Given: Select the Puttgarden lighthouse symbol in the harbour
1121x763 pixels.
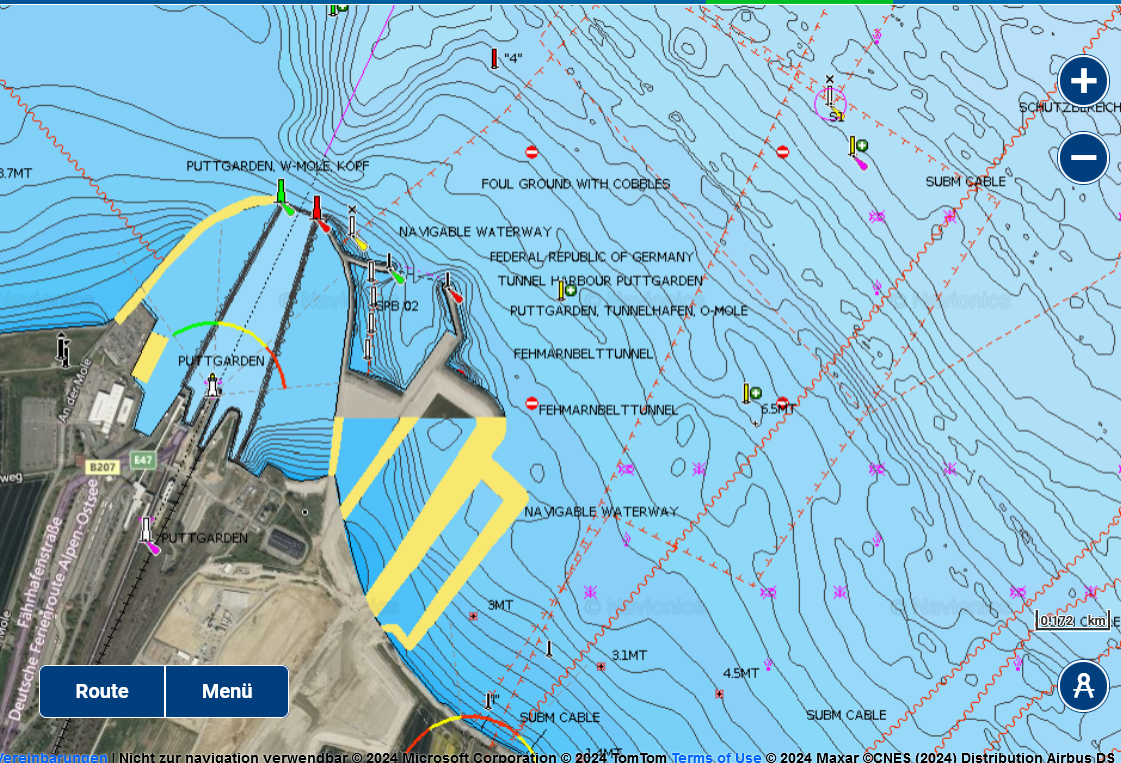Looking at the screenshot, I should pyautogui.click(x=212, y=385).
